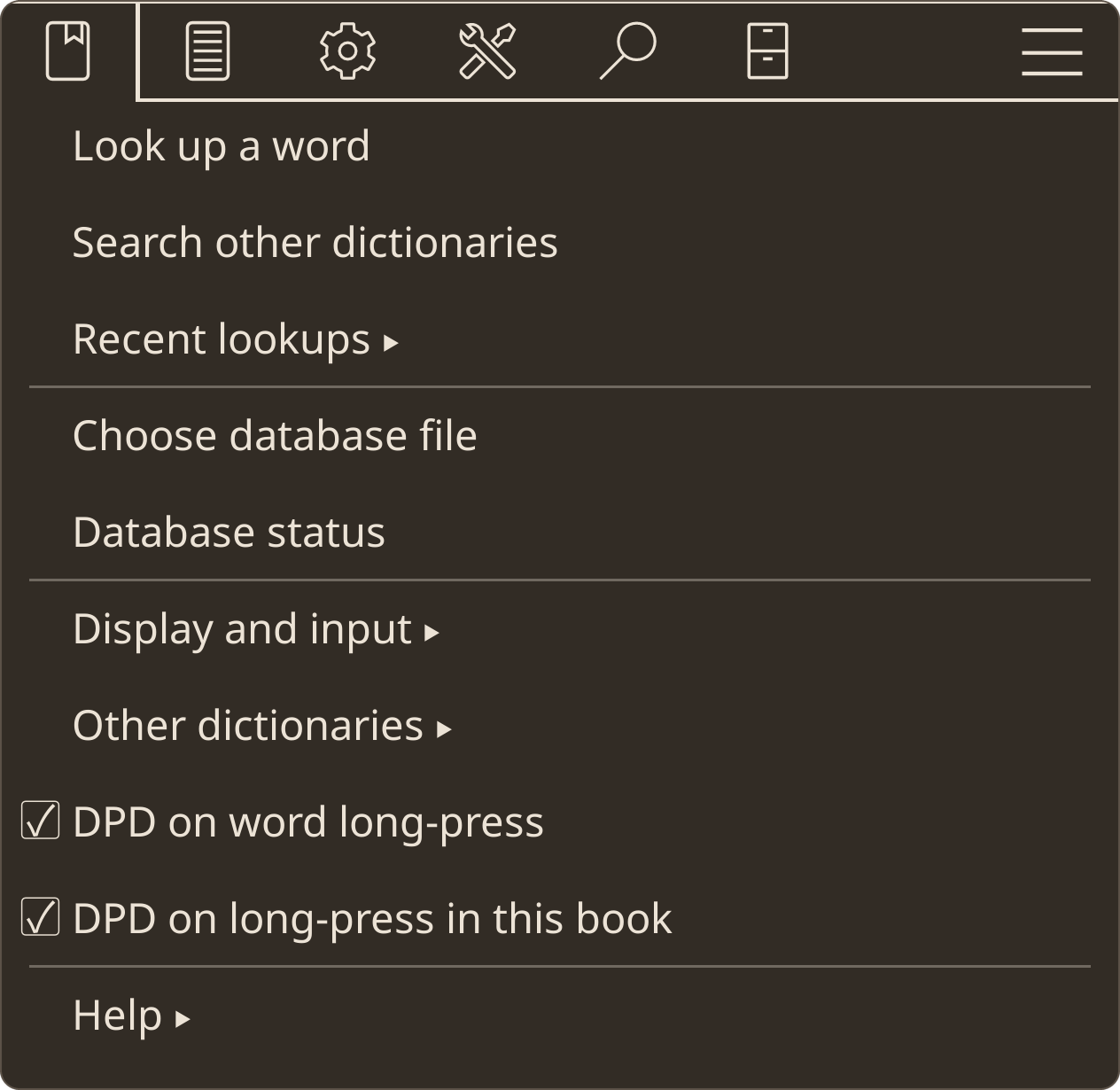Open the hamburger main menu icon
This screenshot has height=1090, width=1120.
click(1052, 51)
